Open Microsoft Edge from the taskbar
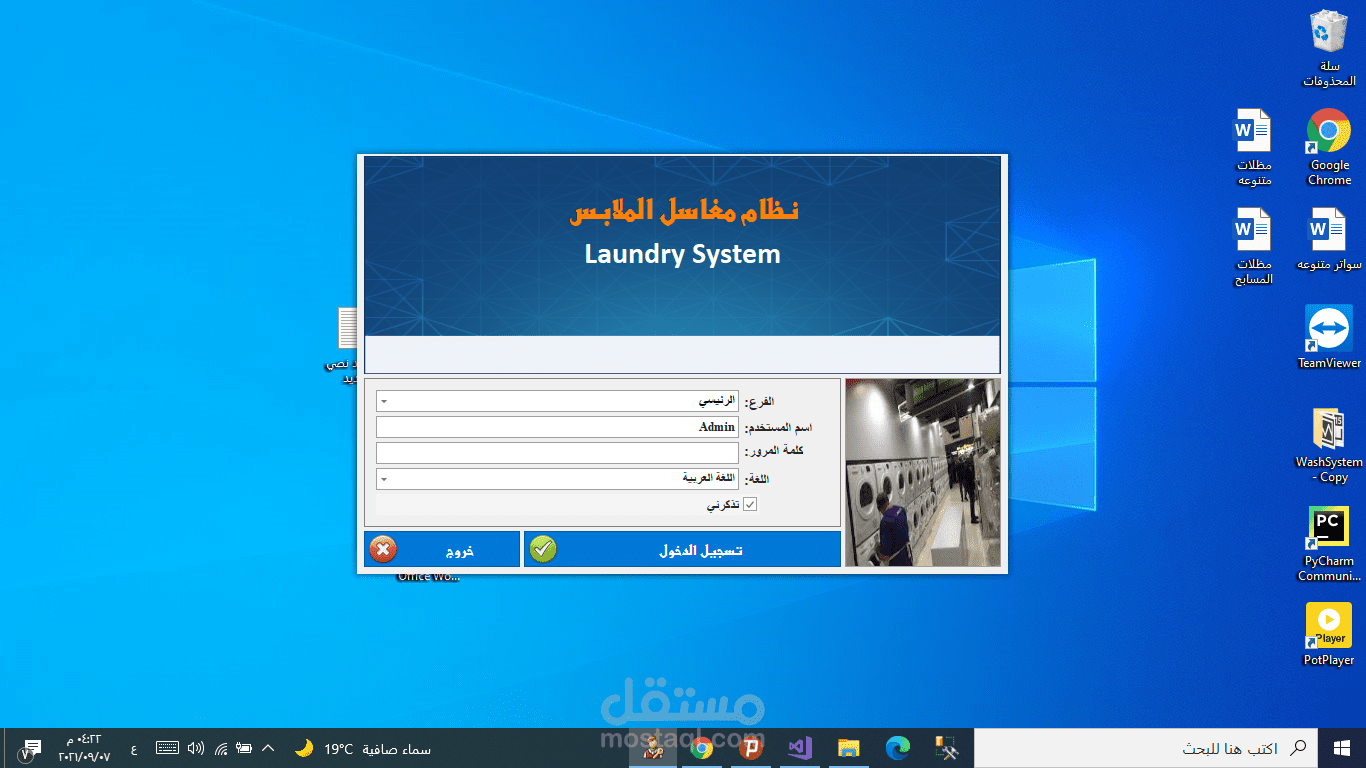1366x768 pixels. tap(897, 748)
